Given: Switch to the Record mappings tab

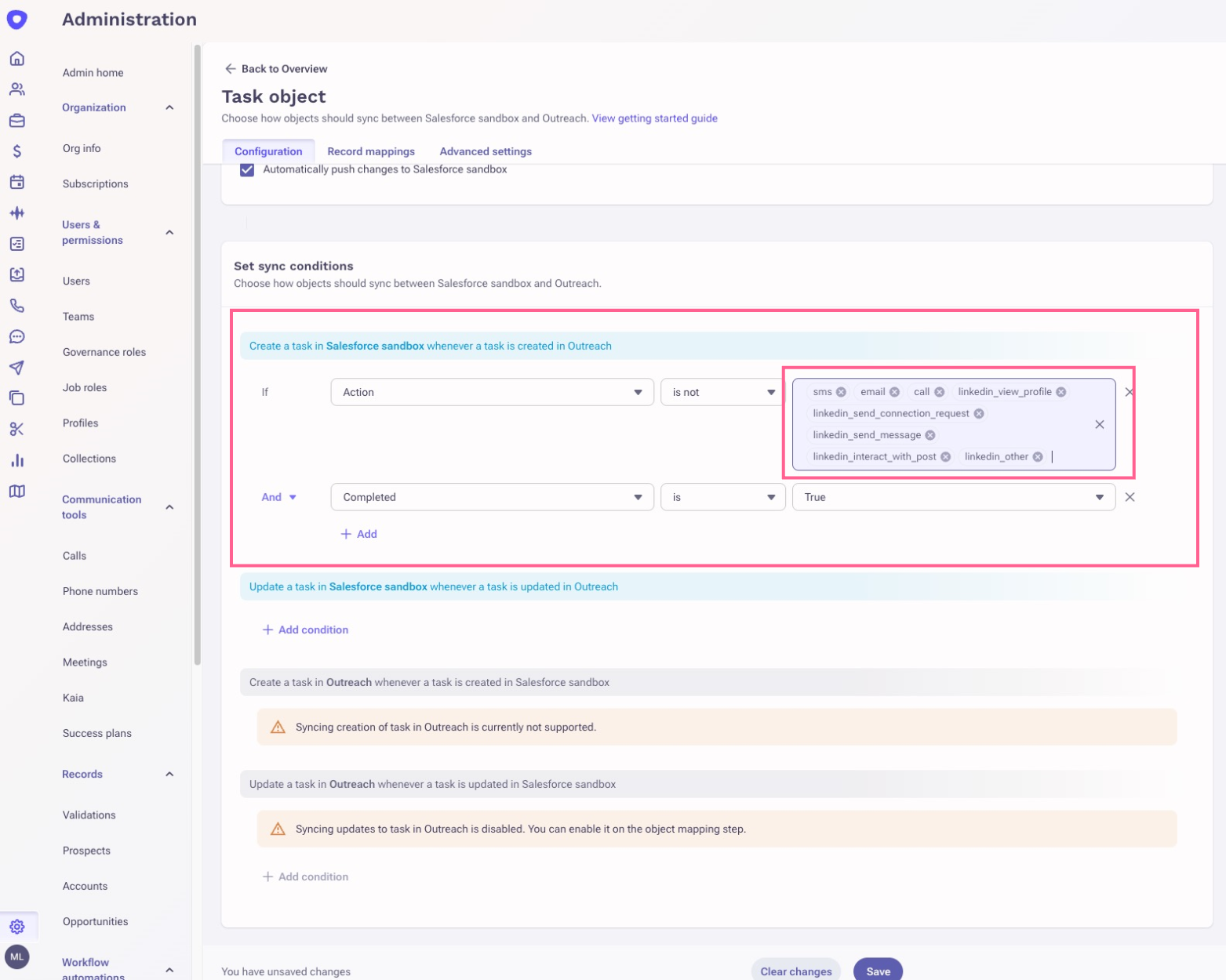Looking at the screenshot, I should (x=371, y=151).
